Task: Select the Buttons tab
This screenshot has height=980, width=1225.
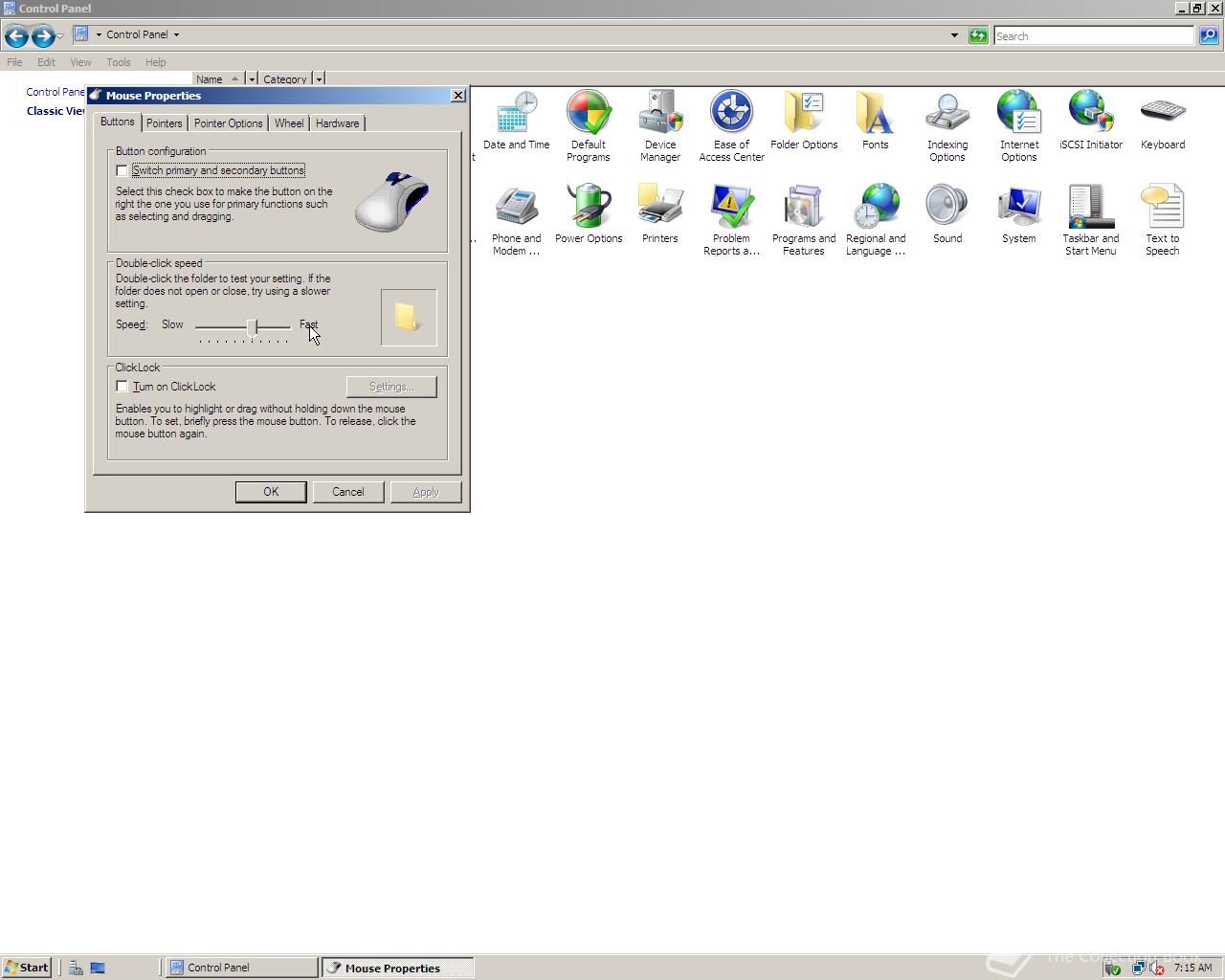Action: [x=118, y=122]
